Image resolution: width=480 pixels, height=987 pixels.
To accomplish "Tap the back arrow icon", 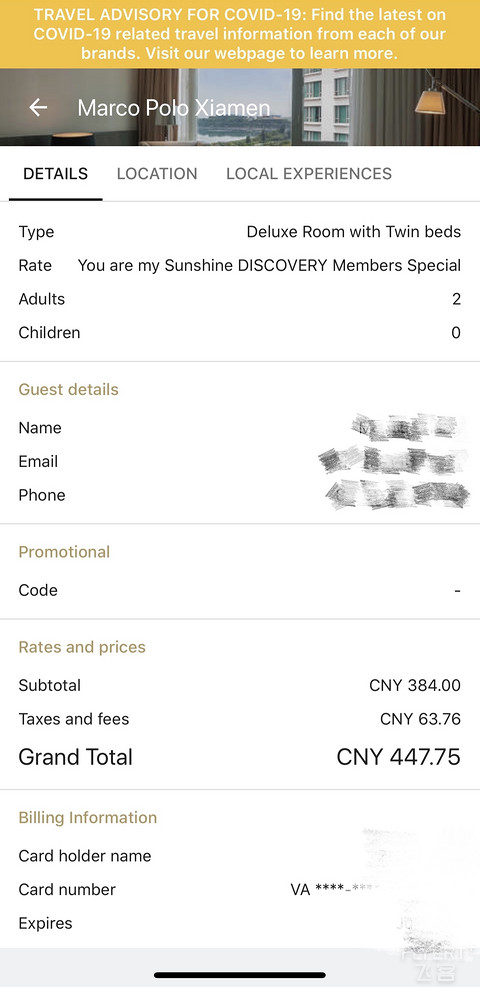I will click(x=38, y=108).
